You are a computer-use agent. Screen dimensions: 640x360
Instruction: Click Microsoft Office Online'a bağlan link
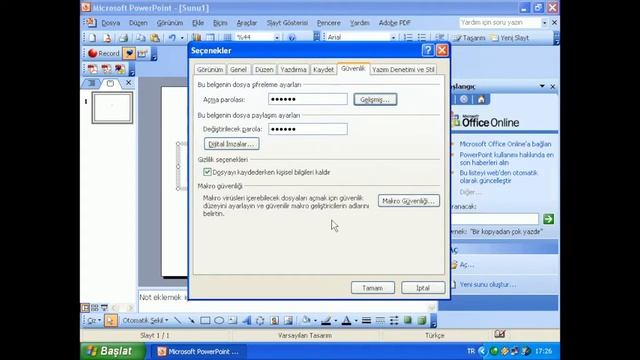505,144
